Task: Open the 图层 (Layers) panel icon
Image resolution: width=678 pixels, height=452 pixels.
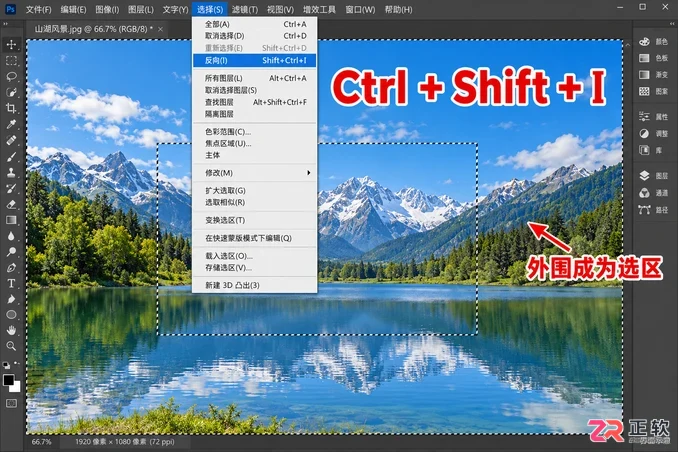Action: (x=644, y=176)
